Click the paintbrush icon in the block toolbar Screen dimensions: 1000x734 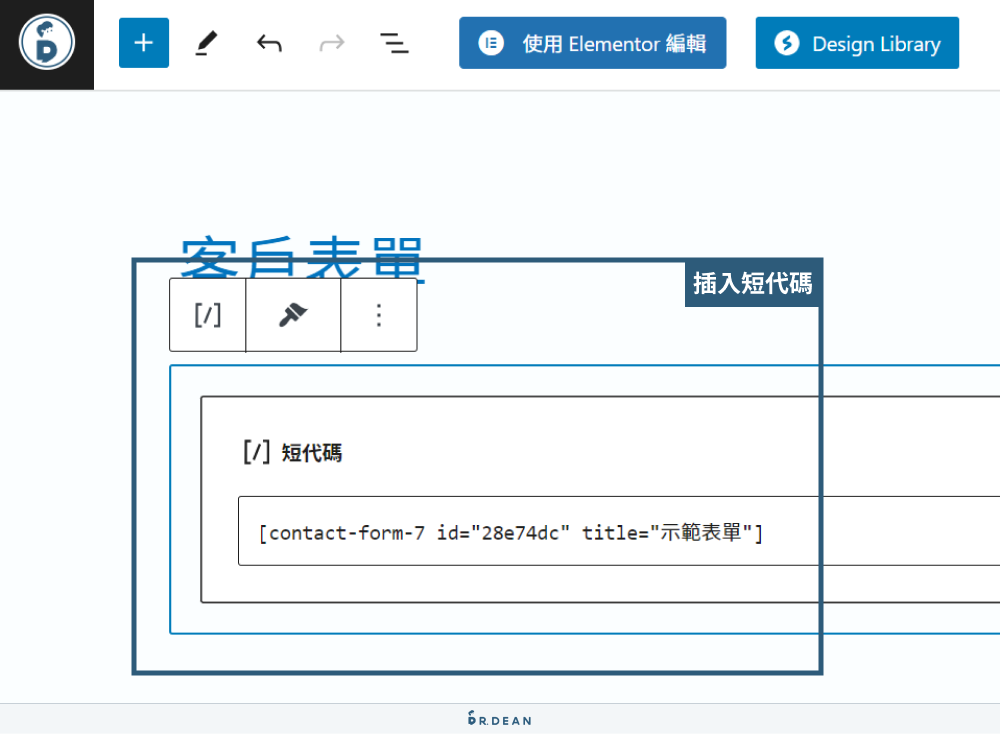[x=293, y=315]
